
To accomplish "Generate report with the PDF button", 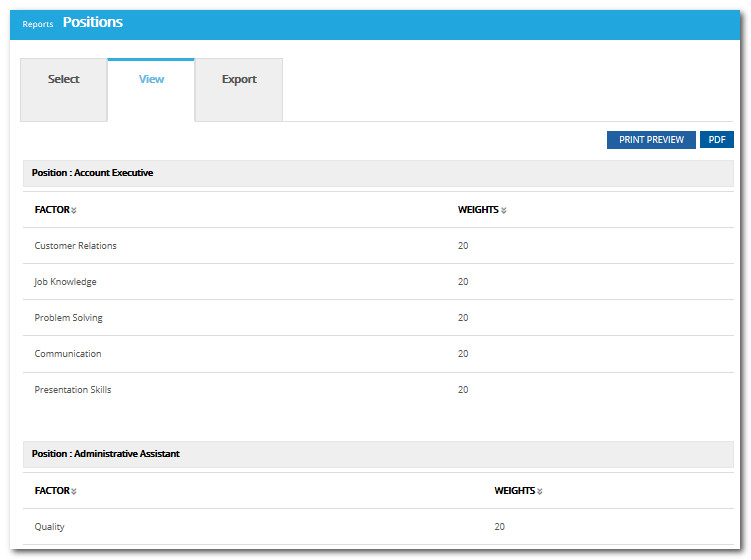I will 716,140.
